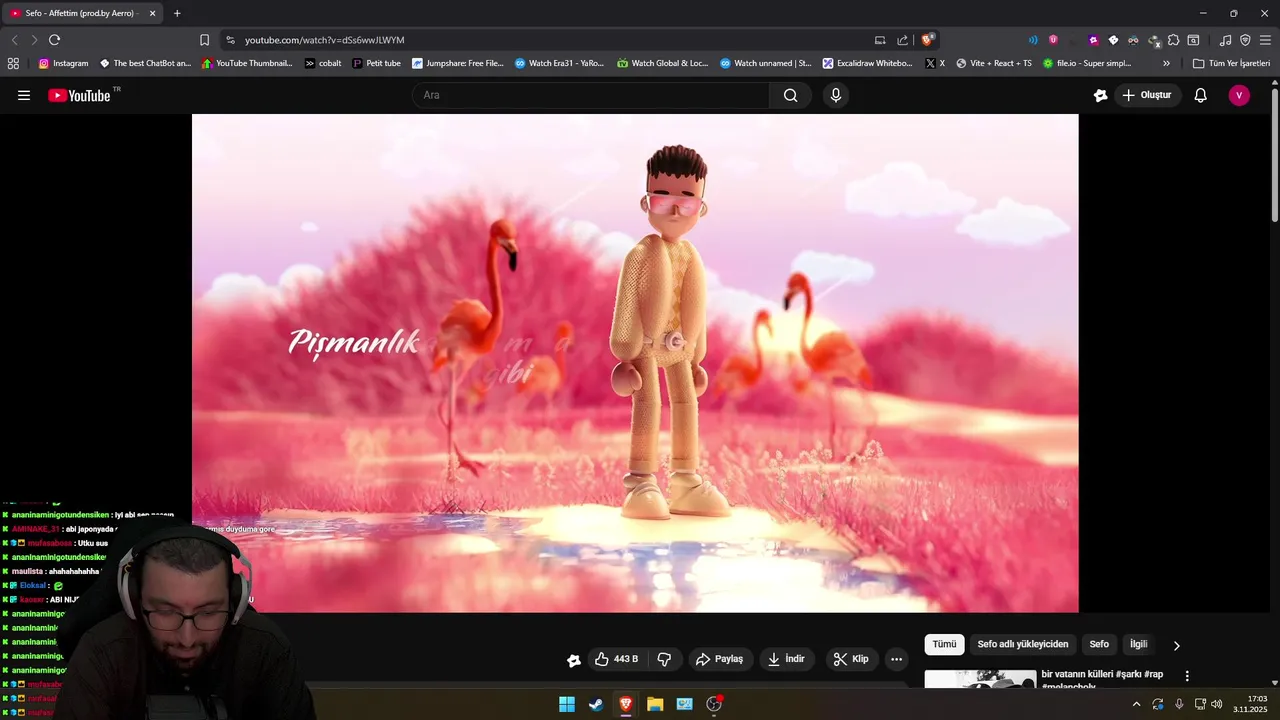Screen dimensions: 1280x720
Task: Click the video player area
Action: [635, 363]
